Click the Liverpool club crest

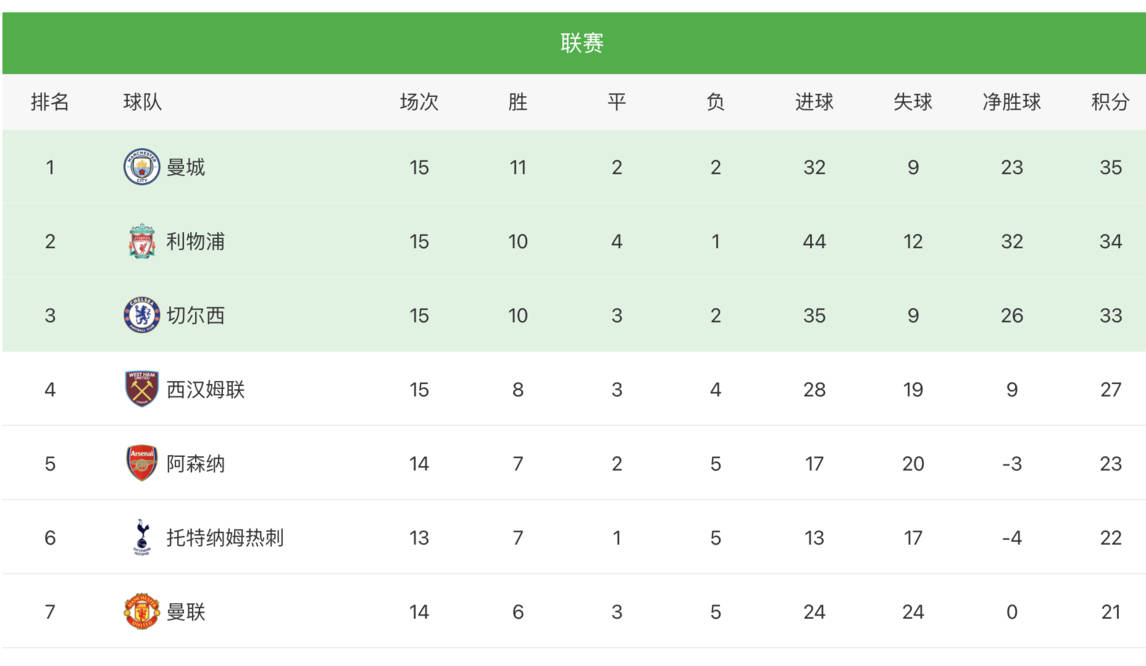tap(142, 241)
